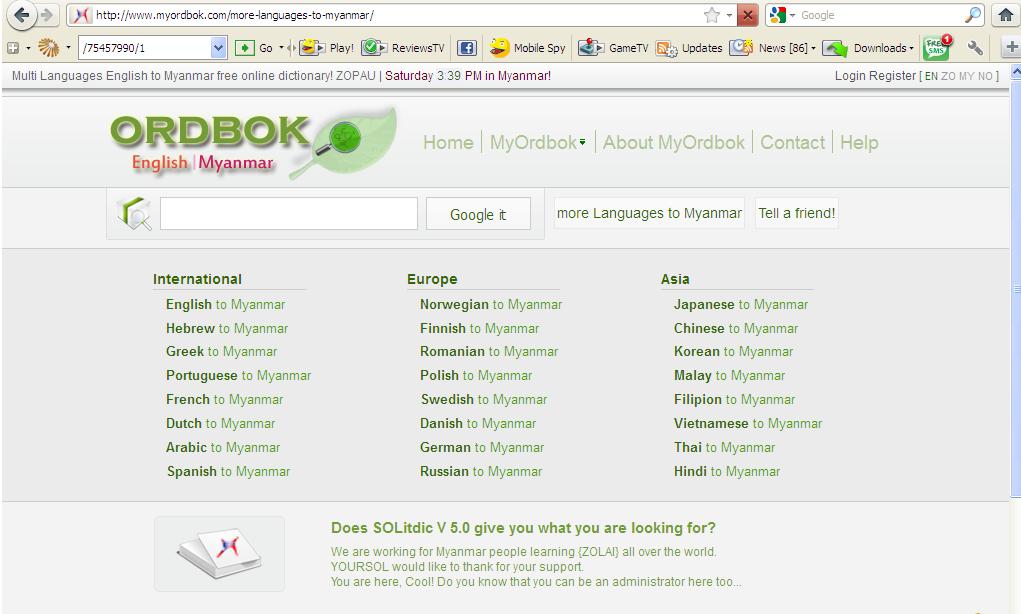
Task: Click more Languages to Myanmar button
Action: pyautogui.click(x=649, y=214)
